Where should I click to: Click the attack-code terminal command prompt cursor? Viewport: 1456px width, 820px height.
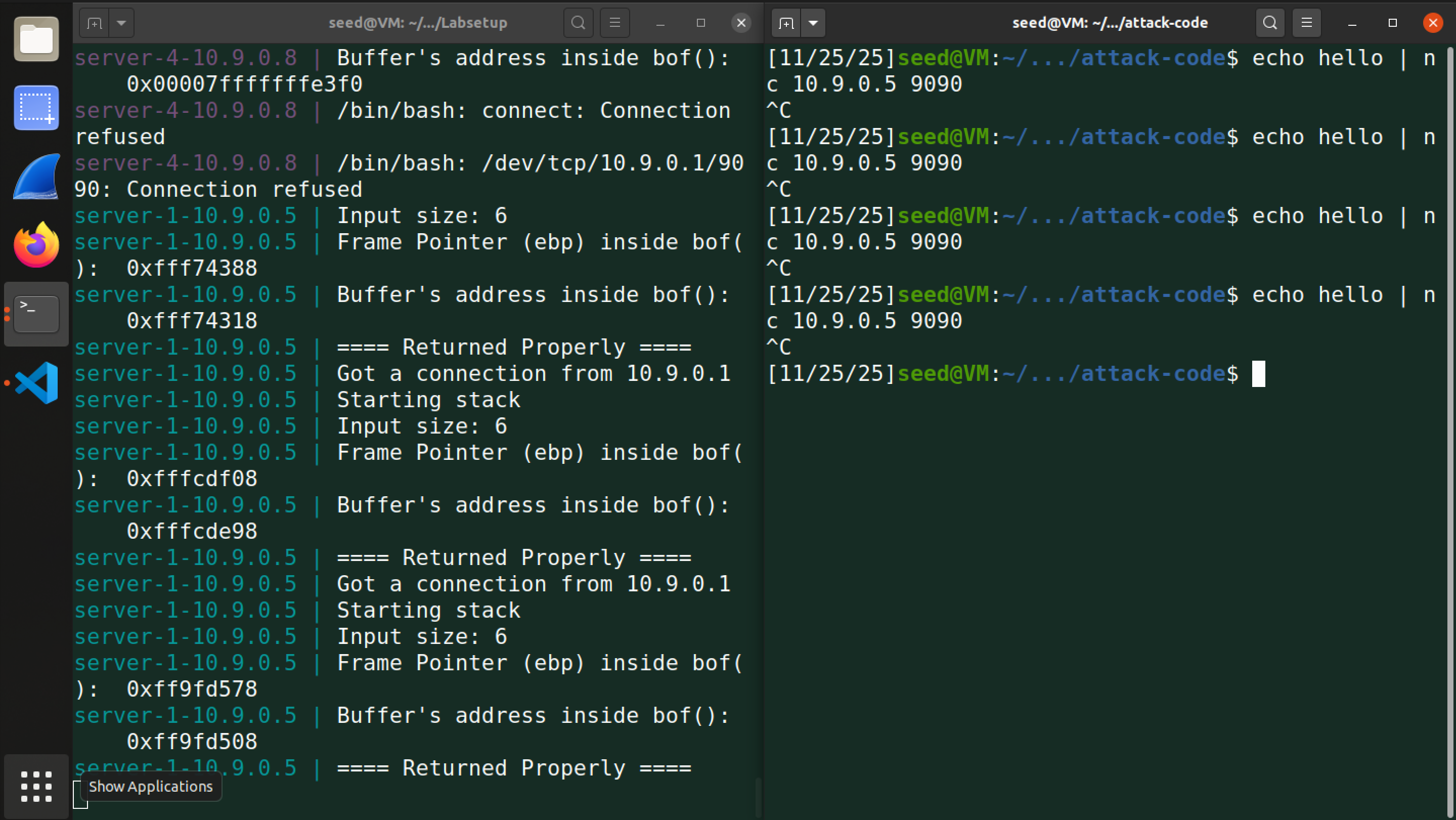[1258, 374]
